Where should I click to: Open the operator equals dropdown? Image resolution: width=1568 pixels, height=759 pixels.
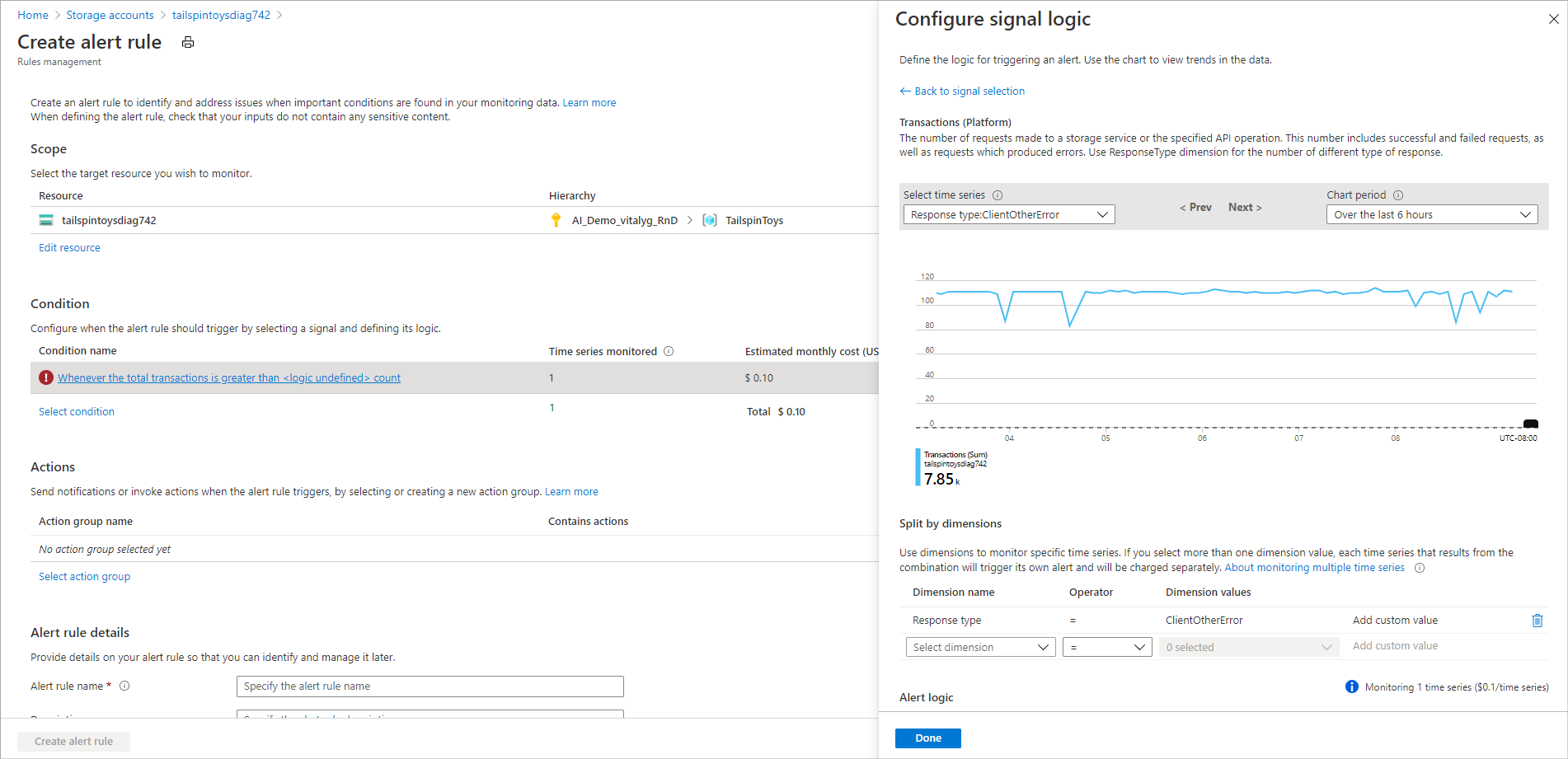[1106, 647]
